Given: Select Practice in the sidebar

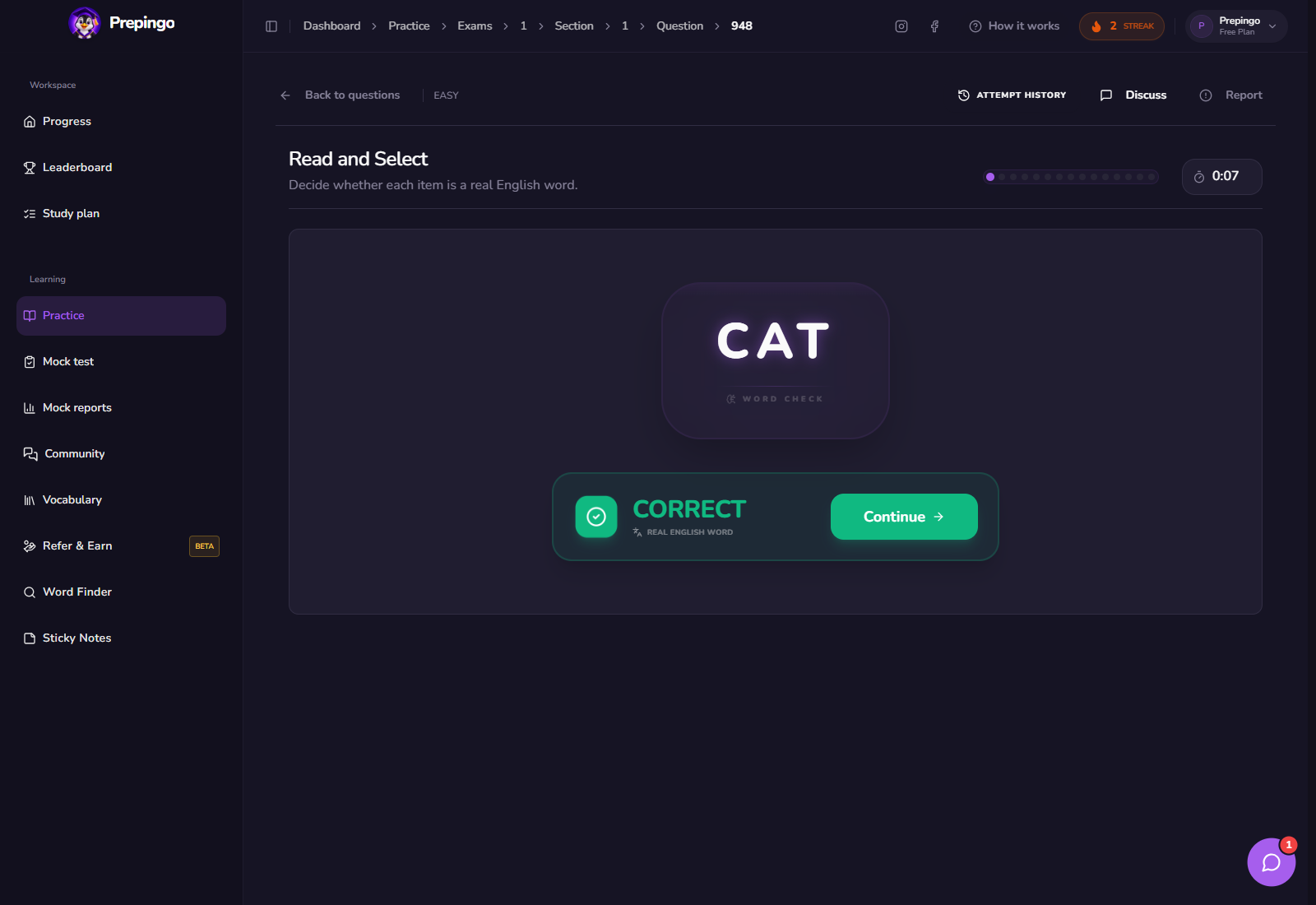Looking at the screenshot, I should 121,316.
